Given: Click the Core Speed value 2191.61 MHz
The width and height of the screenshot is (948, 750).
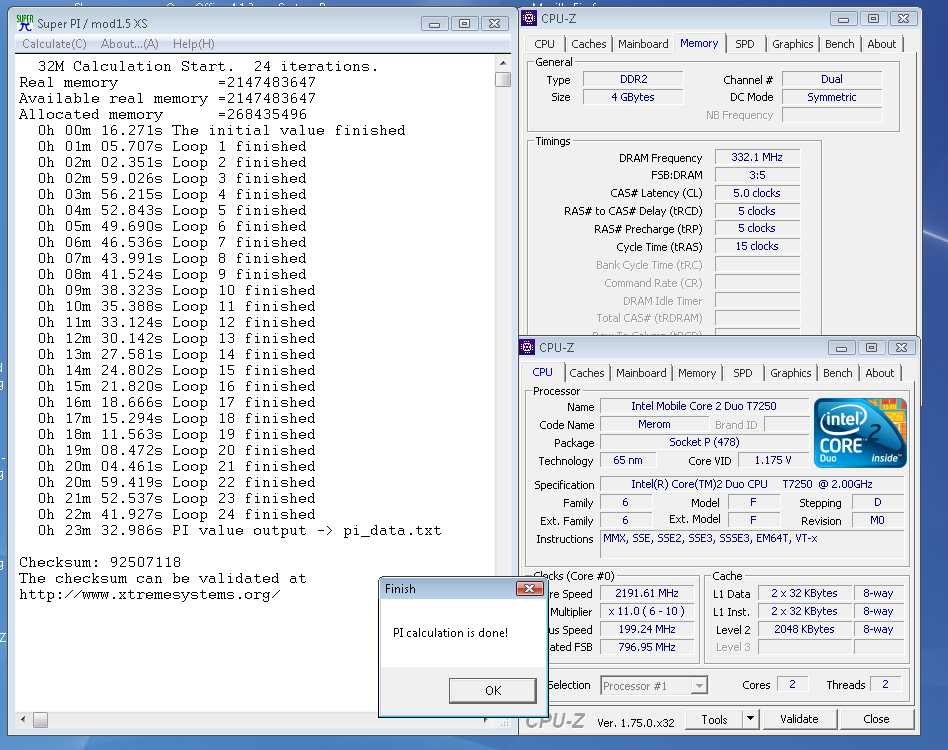Looking at the screenshot, I should tap(647, 593).
